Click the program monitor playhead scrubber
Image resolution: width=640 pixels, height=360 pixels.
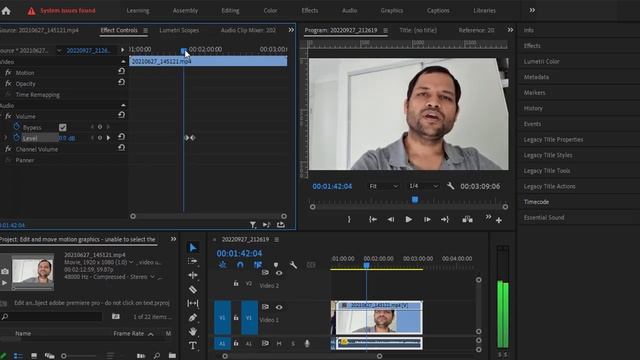(415, 200)
